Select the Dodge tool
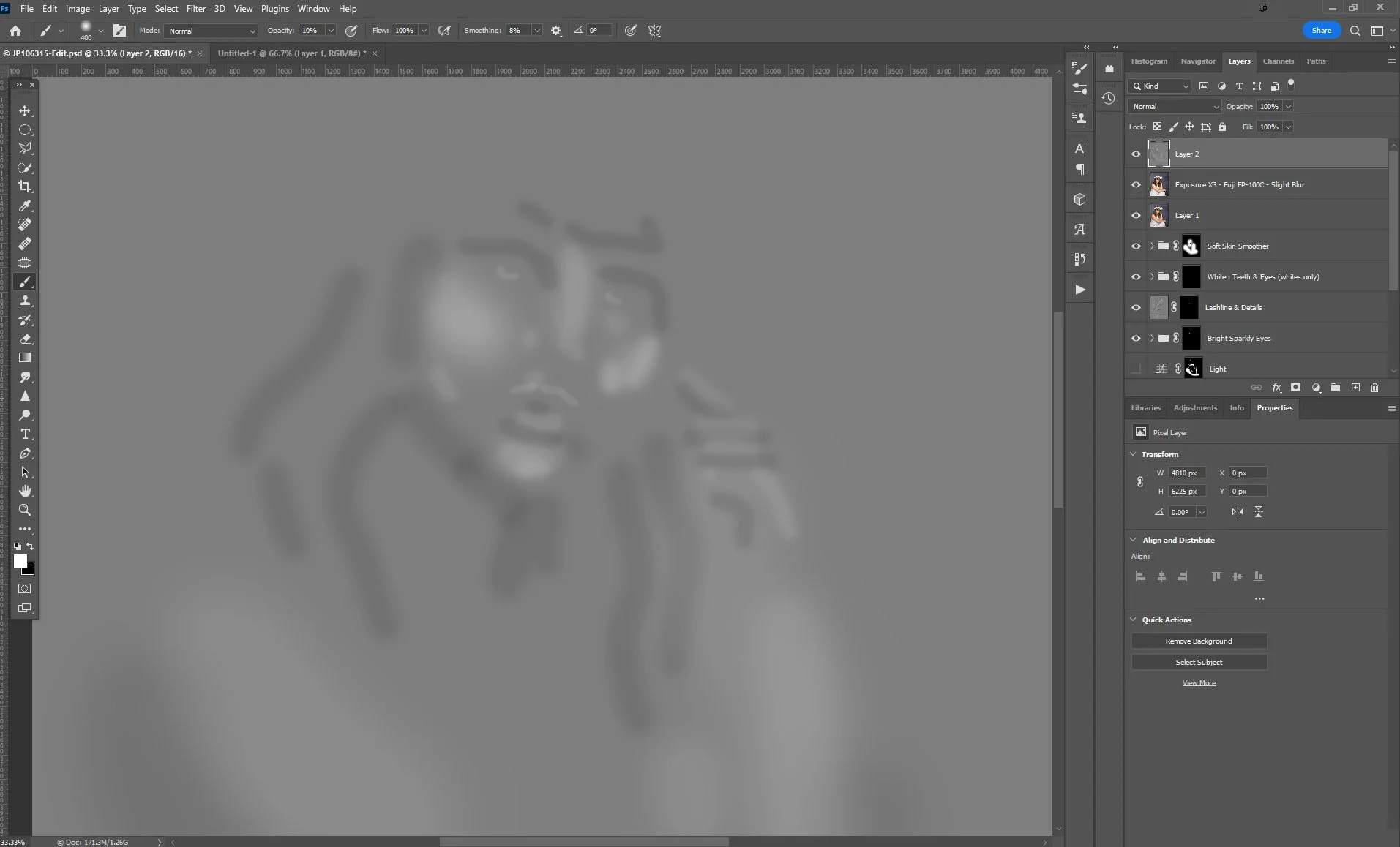1400x847 pixels. pyautogui.click(x=25, y=415)
